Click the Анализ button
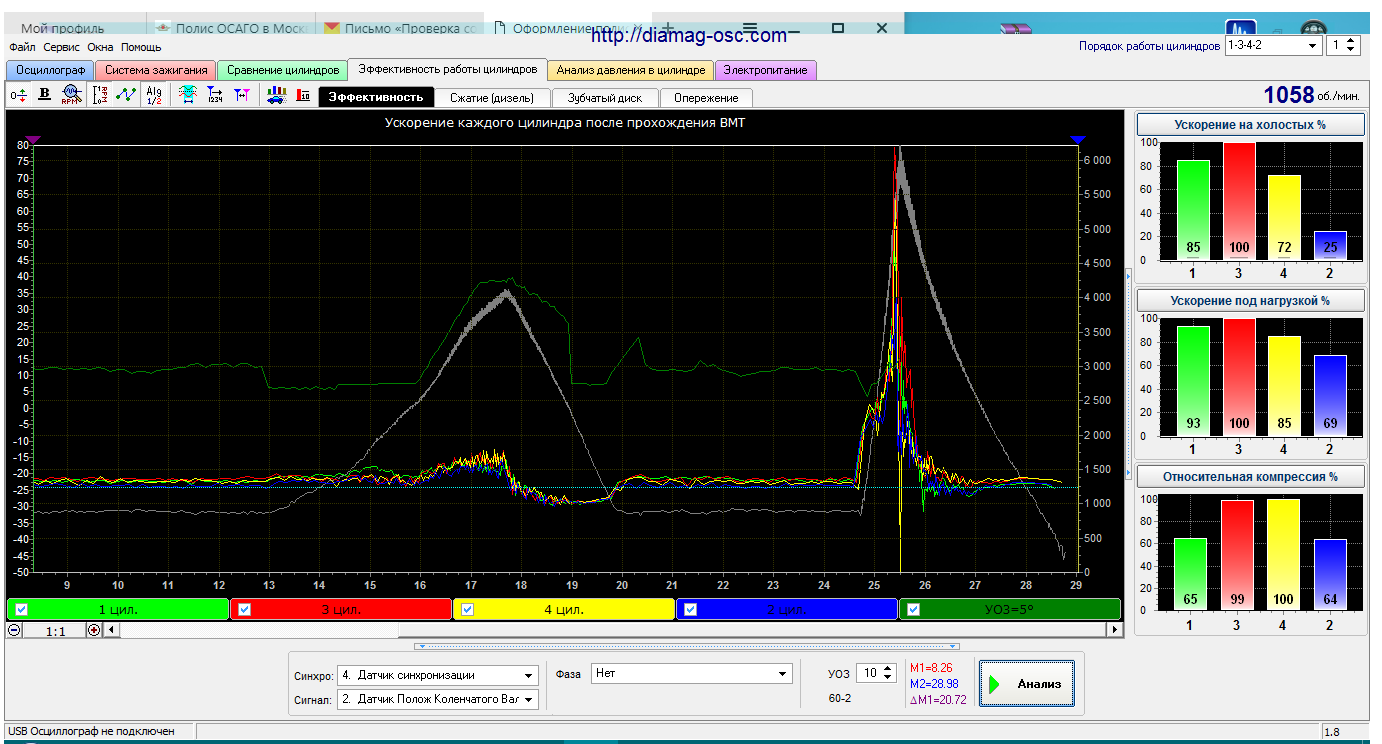 [x=1027, y=684]
